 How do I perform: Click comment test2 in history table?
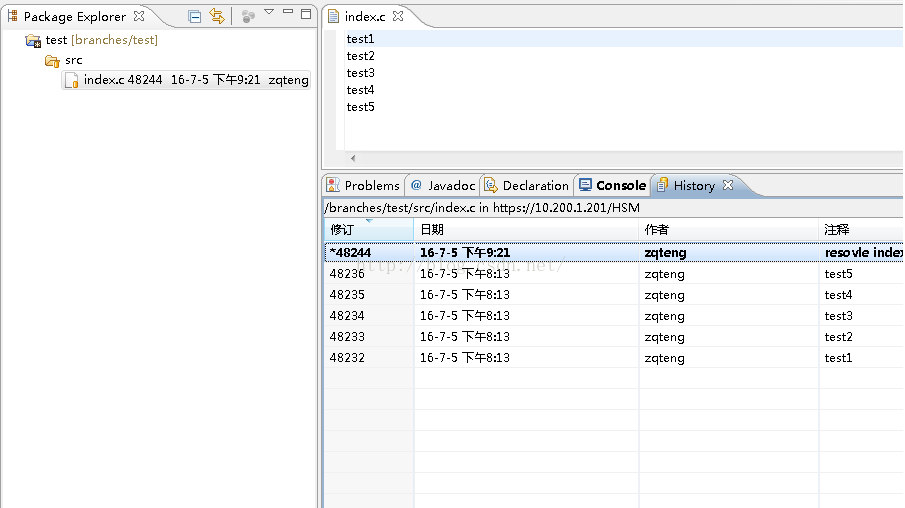pyautogui.click(x=839, y=337)
